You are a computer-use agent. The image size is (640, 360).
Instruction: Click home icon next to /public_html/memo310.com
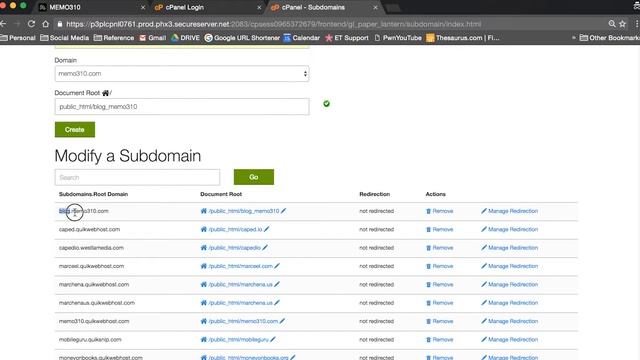coord(204,321)
